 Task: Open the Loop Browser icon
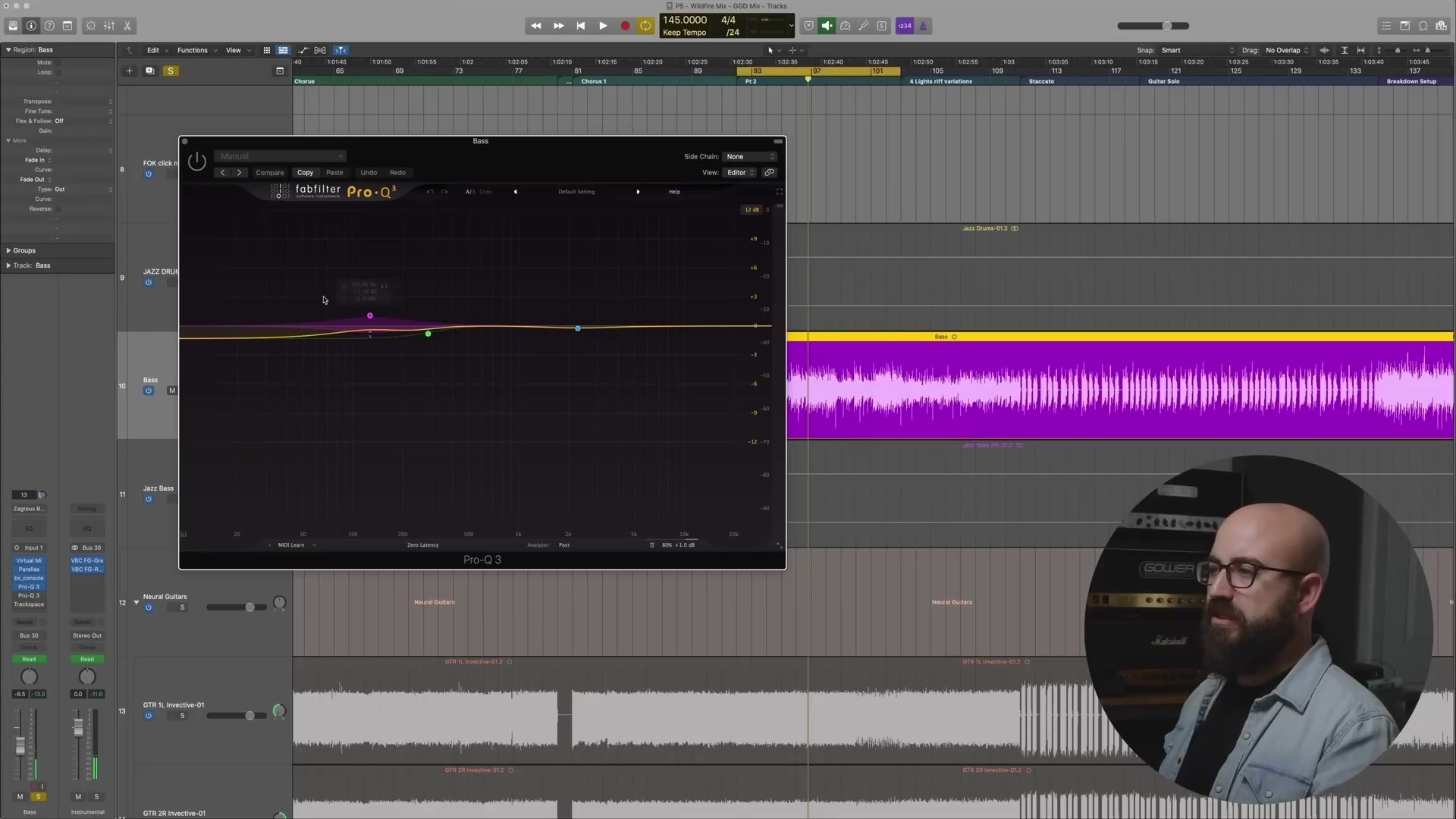click(x=1423, y=26)
